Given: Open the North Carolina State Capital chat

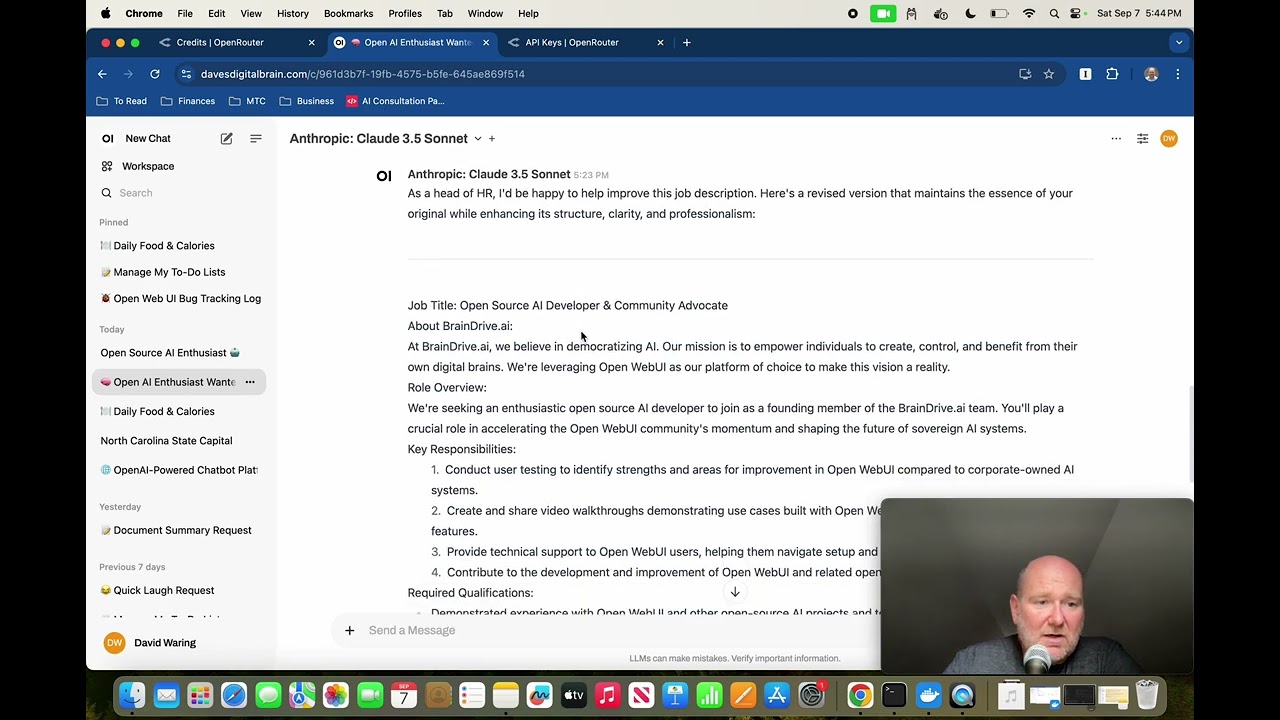Looking at the screenshot, I should 166,441.
